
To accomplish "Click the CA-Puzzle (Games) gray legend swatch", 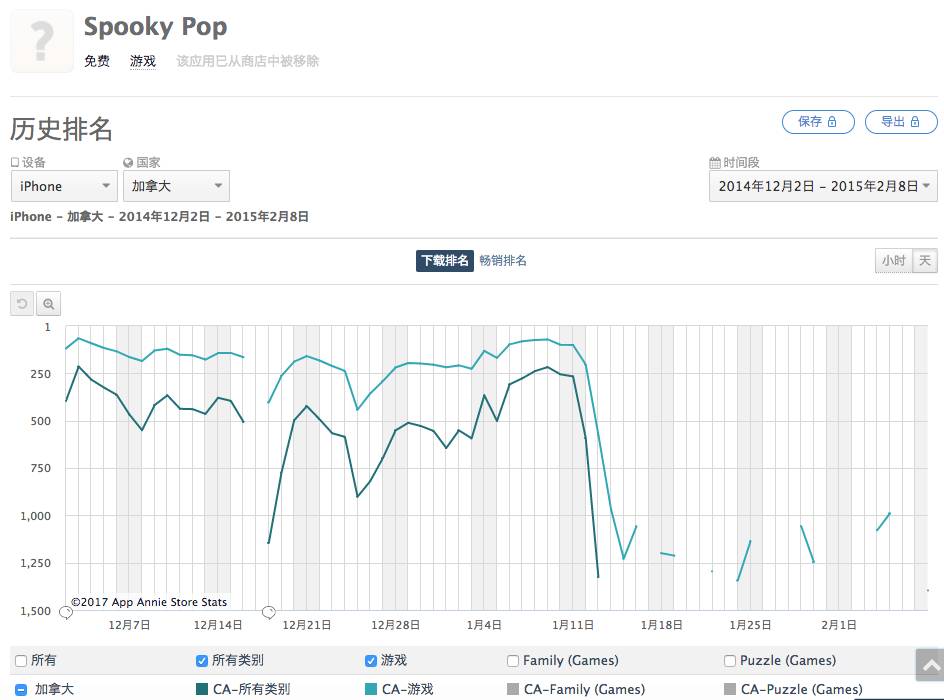I will coord(730,689).
